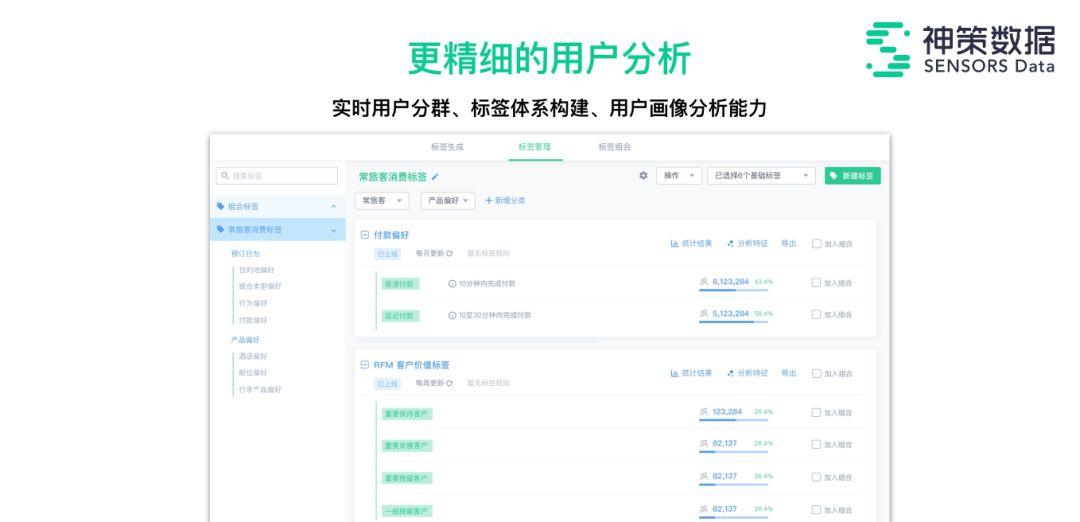Collapse the 付款偏好 section with its minus box
The height and width of the screenshot is (522, 1080).
(x=365, y=235)
